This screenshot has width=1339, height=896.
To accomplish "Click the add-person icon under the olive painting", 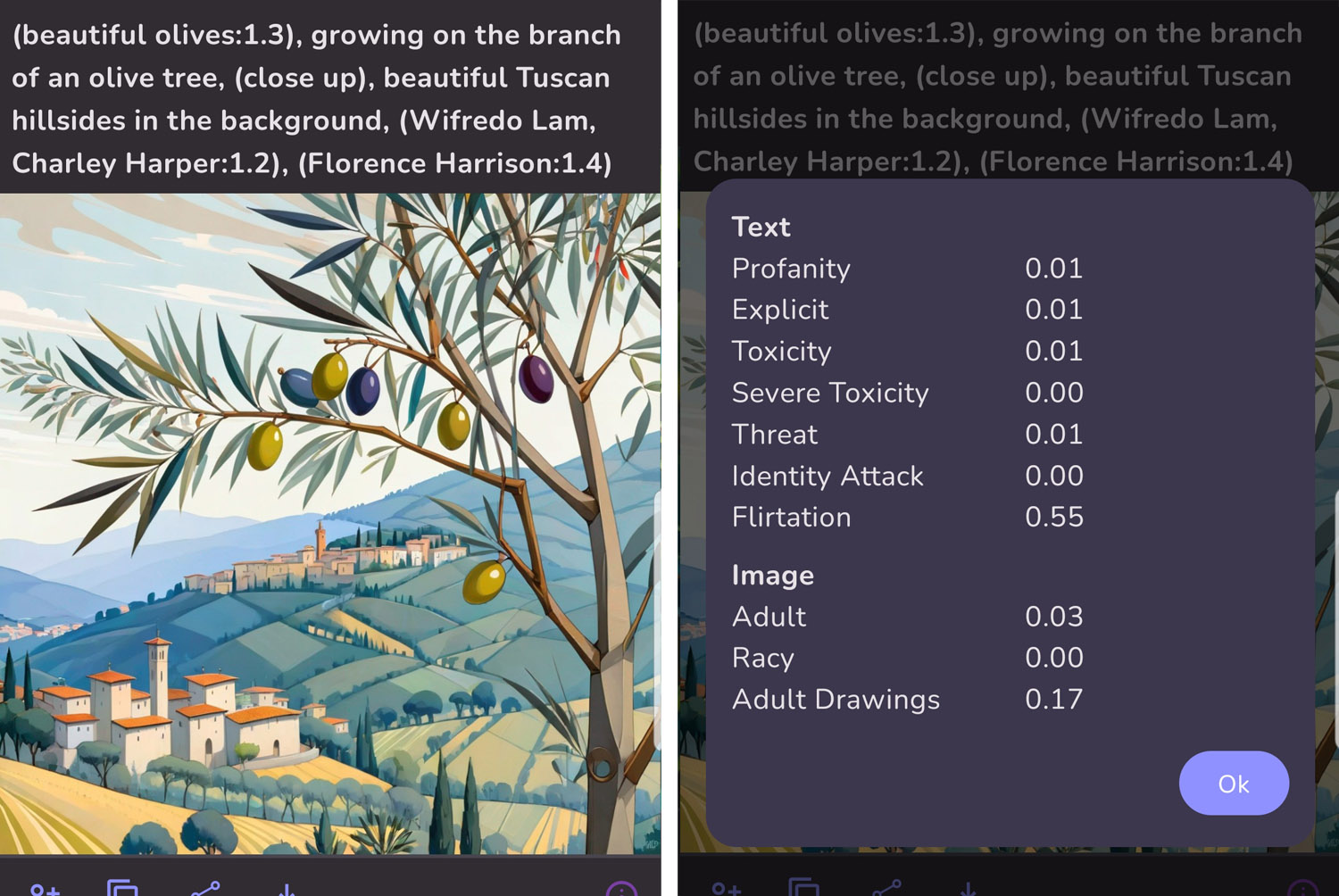I will pyautogui.click(x=45, y=890).
